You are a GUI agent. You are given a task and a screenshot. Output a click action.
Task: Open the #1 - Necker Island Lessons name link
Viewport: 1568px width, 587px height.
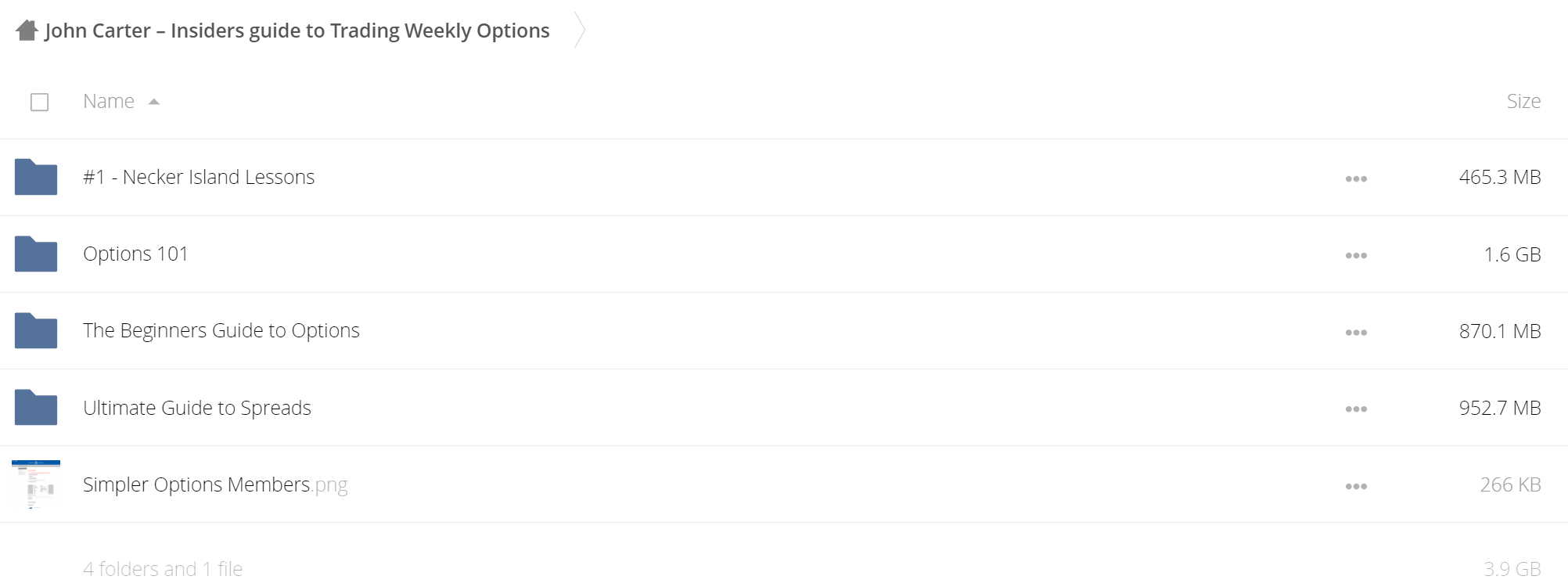click(199, 177)
